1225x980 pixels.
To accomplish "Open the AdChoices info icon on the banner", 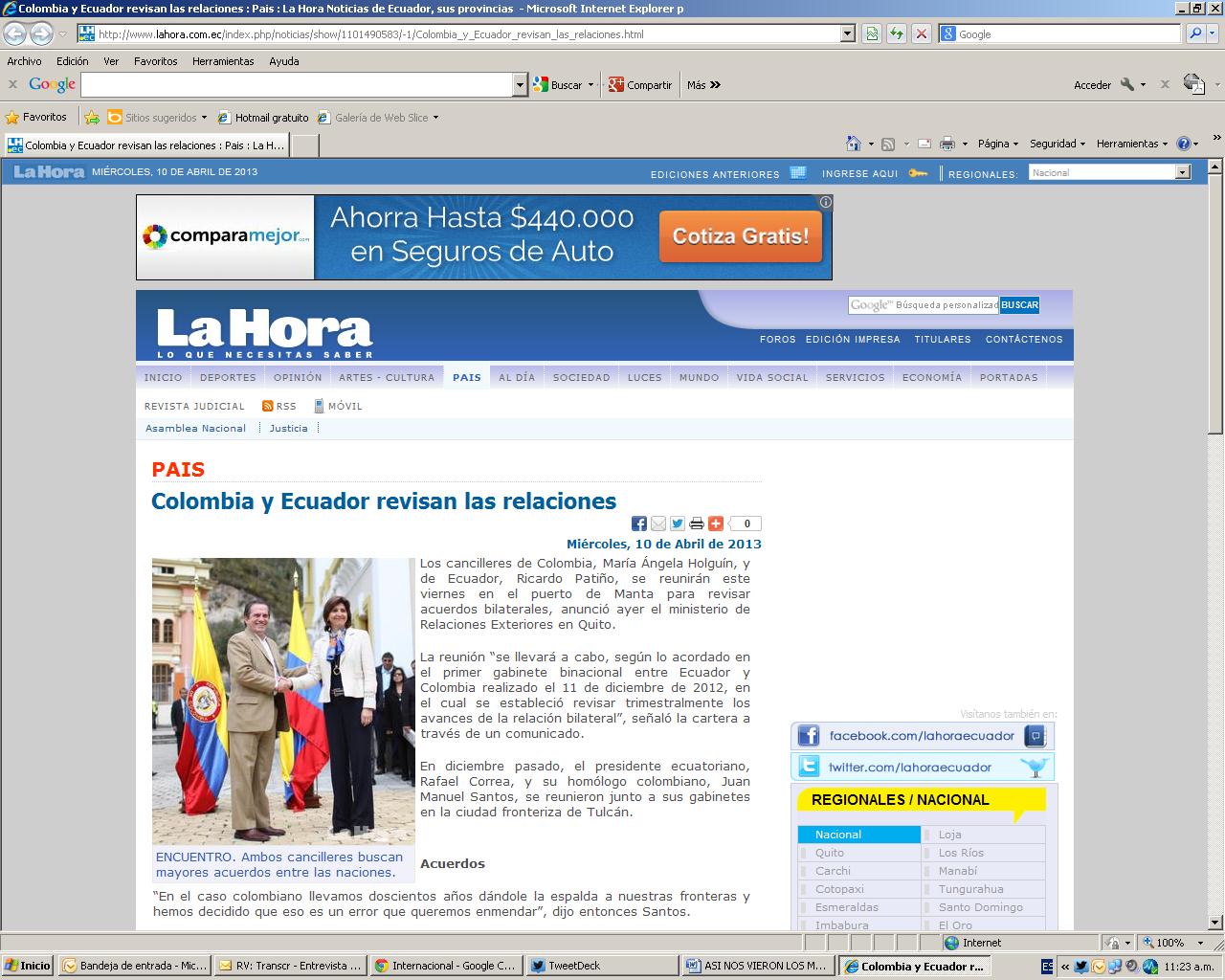I will 825,202.
